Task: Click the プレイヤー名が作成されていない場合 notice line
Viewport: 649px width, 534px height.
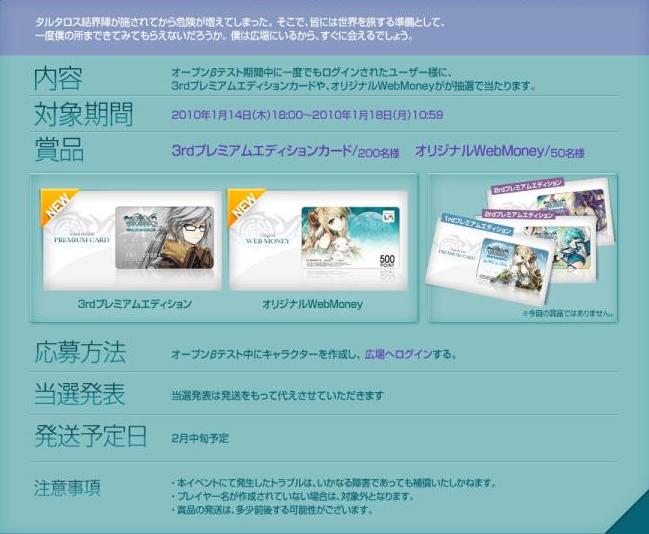Action: click(x=293, y=496)
